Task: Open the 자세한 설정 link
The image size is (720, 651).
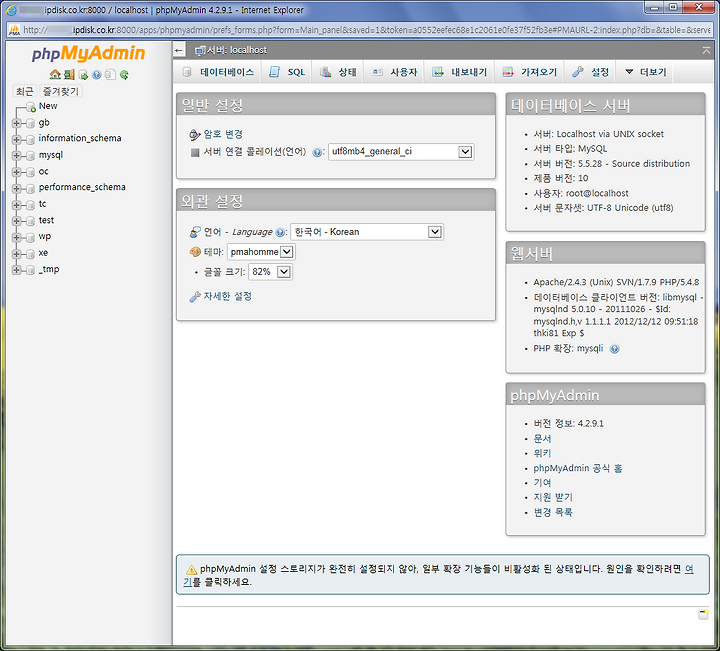Action: [x=228, y=297]
